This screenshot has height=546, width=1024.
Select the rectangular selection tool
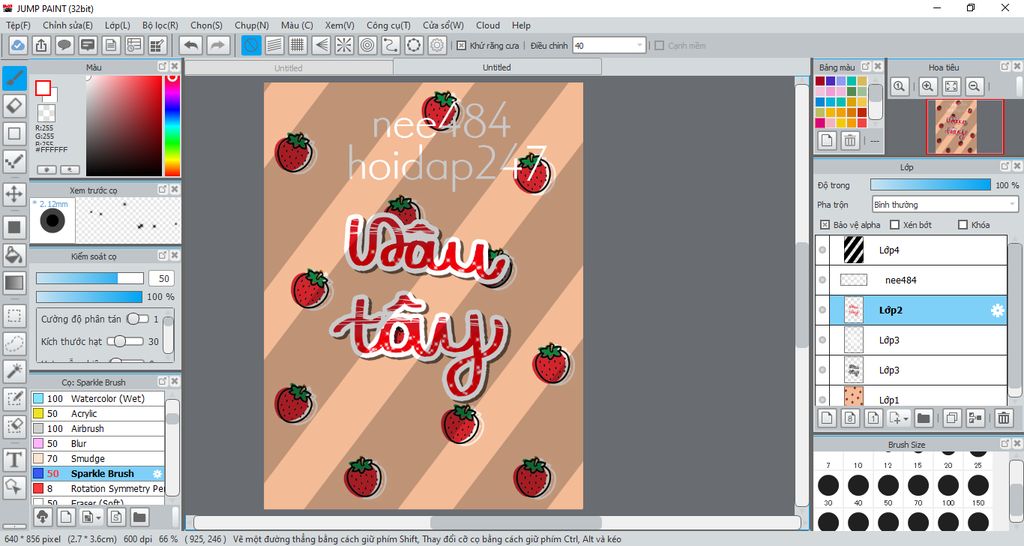[x=14, y=316]
